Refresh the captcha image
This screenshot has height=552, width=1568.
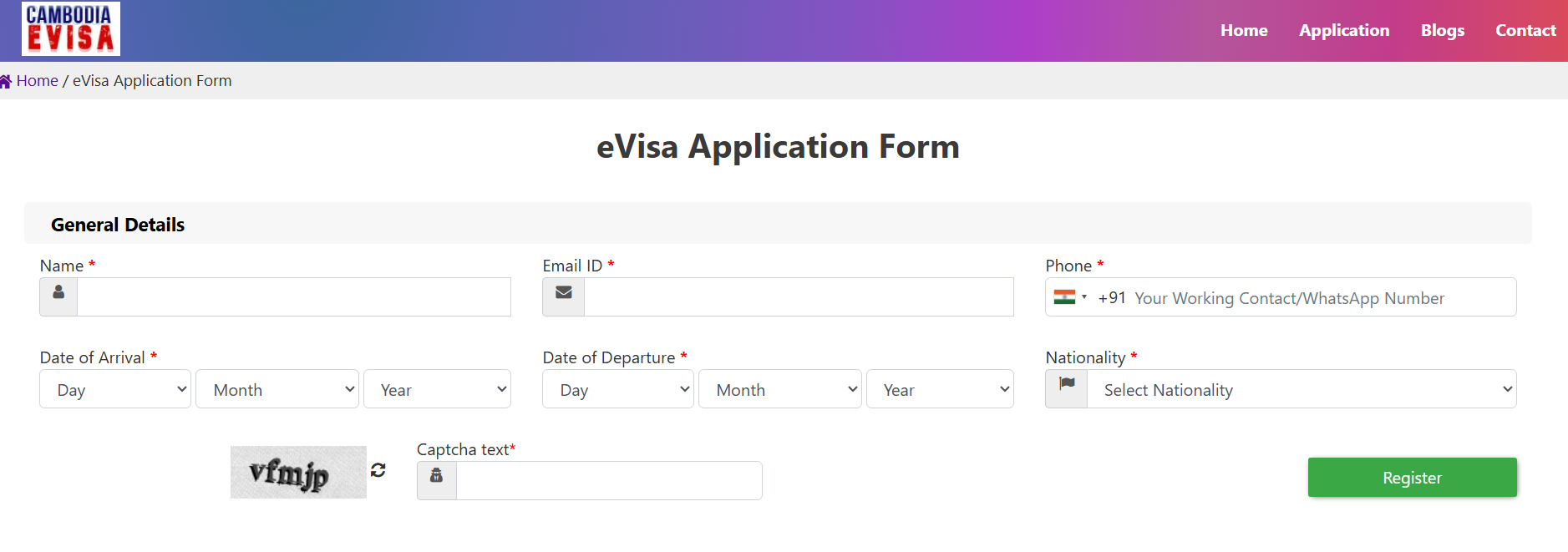coord(378,470)
